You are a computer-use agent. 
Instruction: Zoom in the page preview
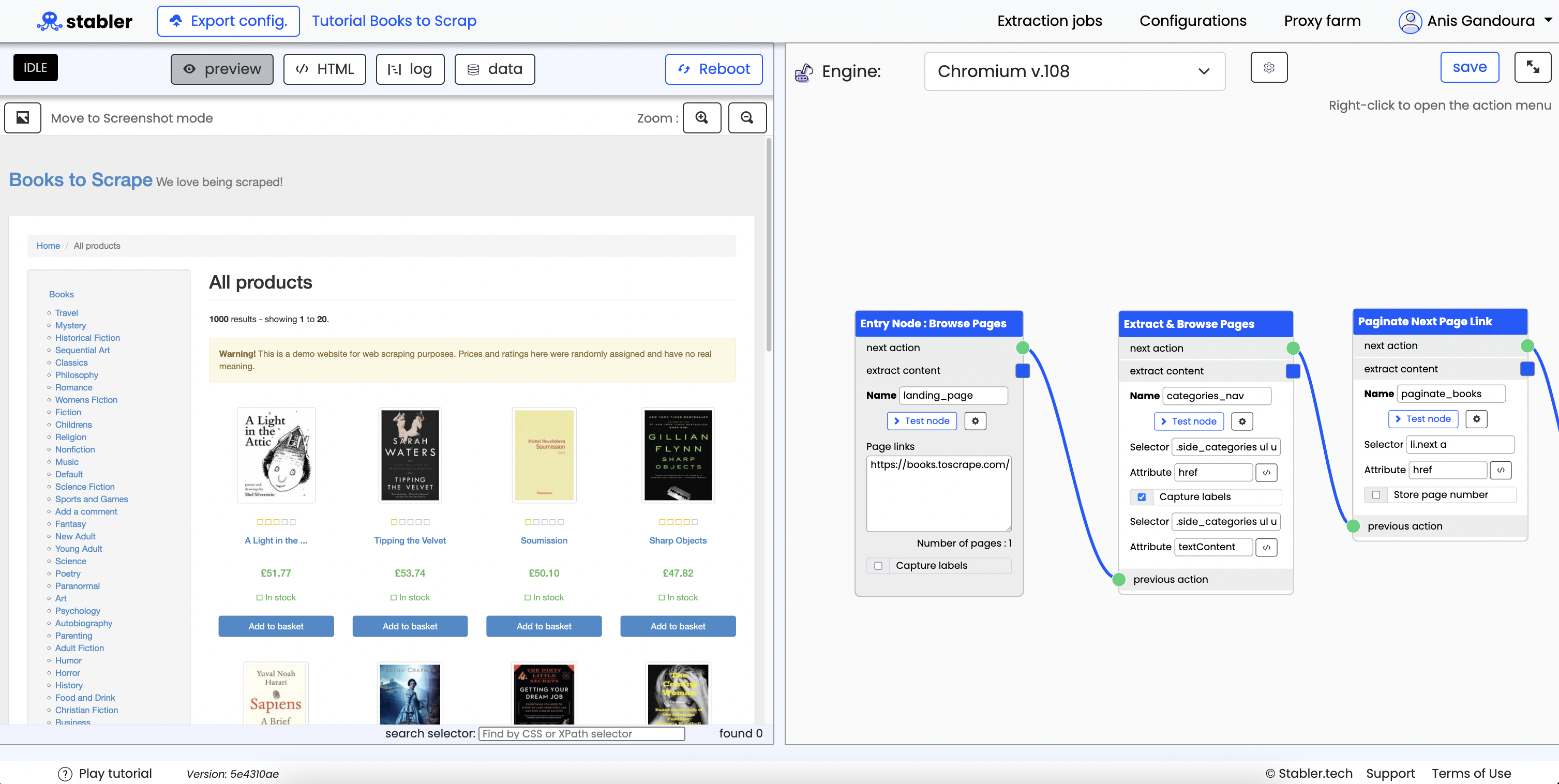click(x=701, y=117)
